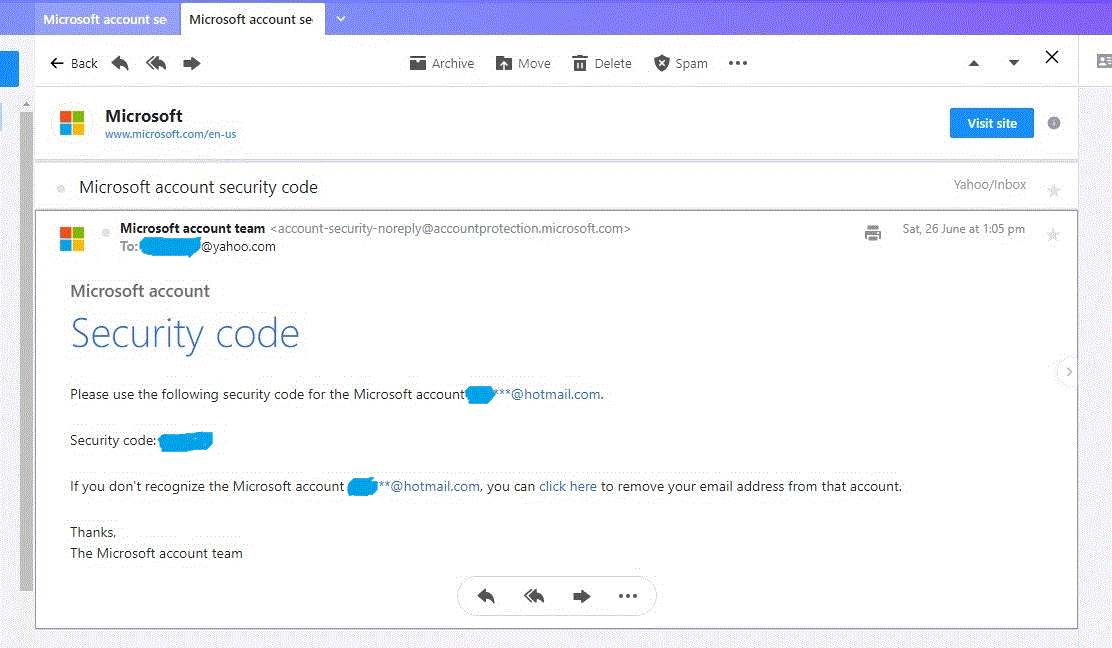Click the Security code heading
Image resolution: width=1112 pixels, height=648 pixels.
[x=185, y=335]
